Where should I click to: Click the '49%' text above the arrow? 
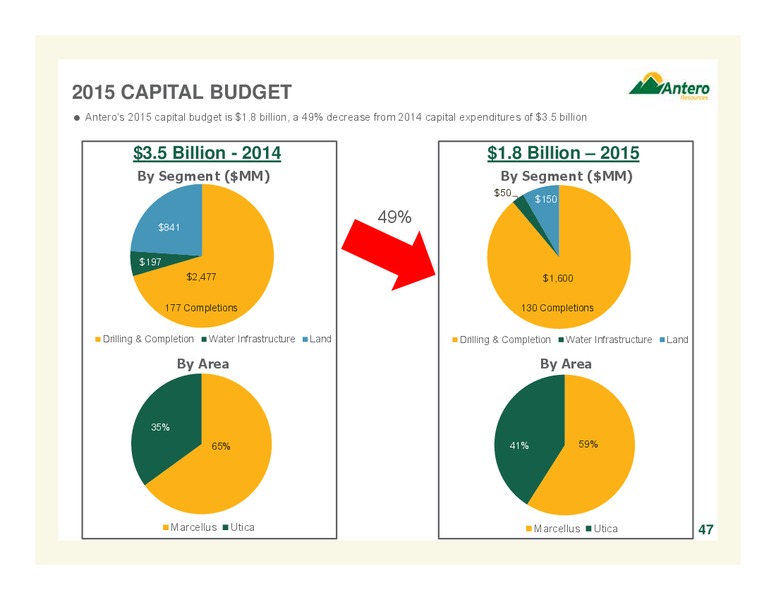click(394, 217)
